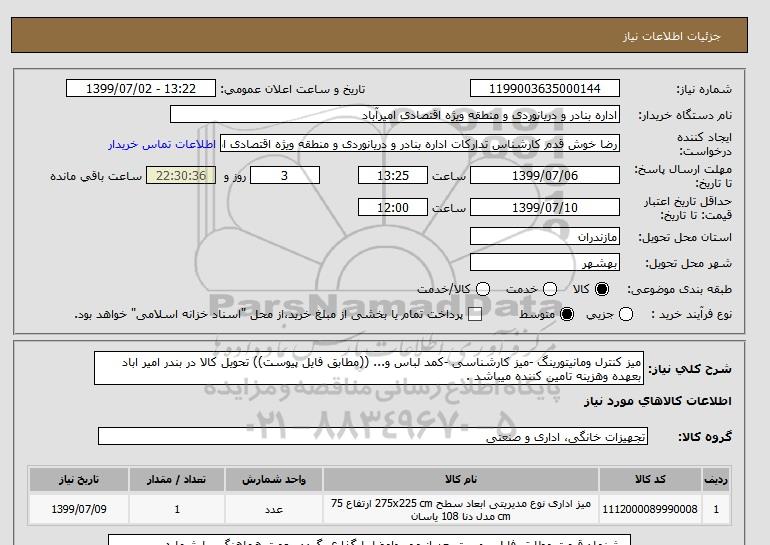Open the اطلاعات تماس خریدار link
The height and width of the screenshot is (545, 770).
[x=162, y=144]
